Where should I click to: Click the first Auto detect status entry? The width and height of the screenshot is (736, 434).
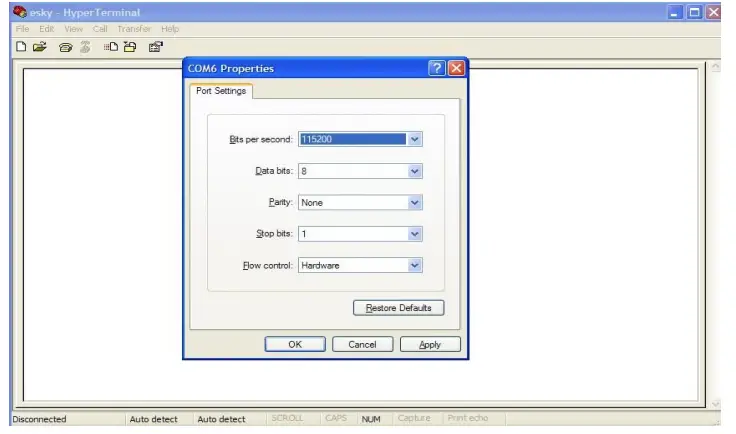153,419
